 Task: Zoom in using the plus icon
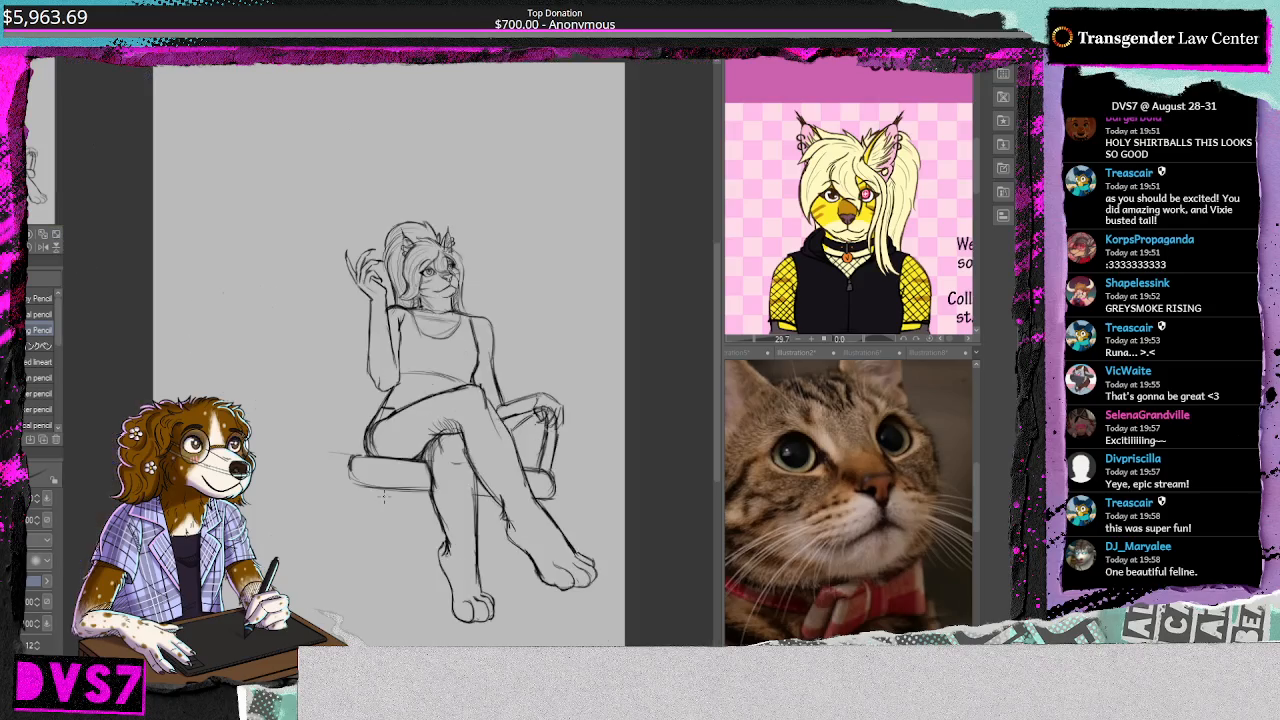pos(811,340)
